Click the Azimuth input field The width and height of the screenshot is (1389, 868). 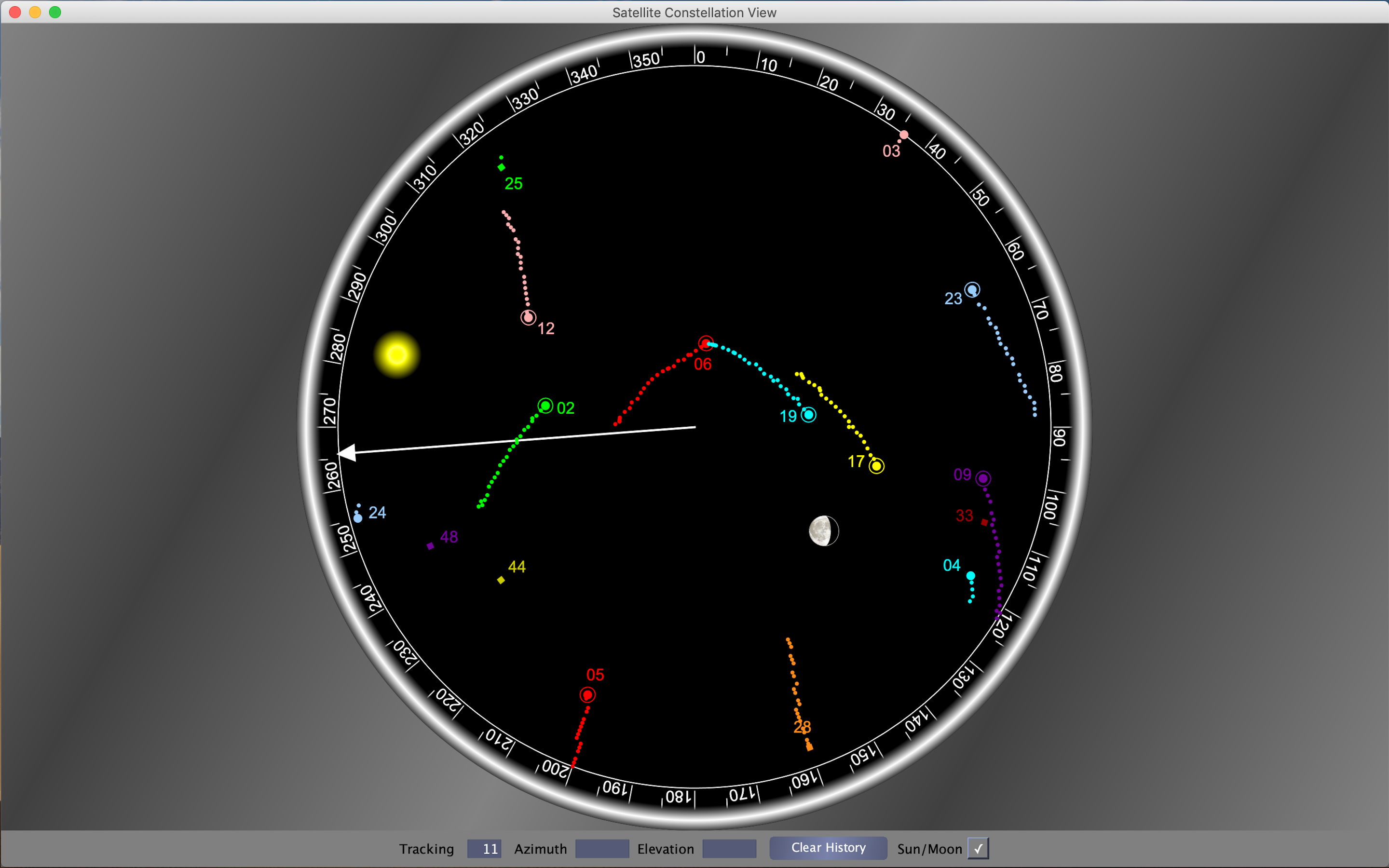[x=602, y=849]
